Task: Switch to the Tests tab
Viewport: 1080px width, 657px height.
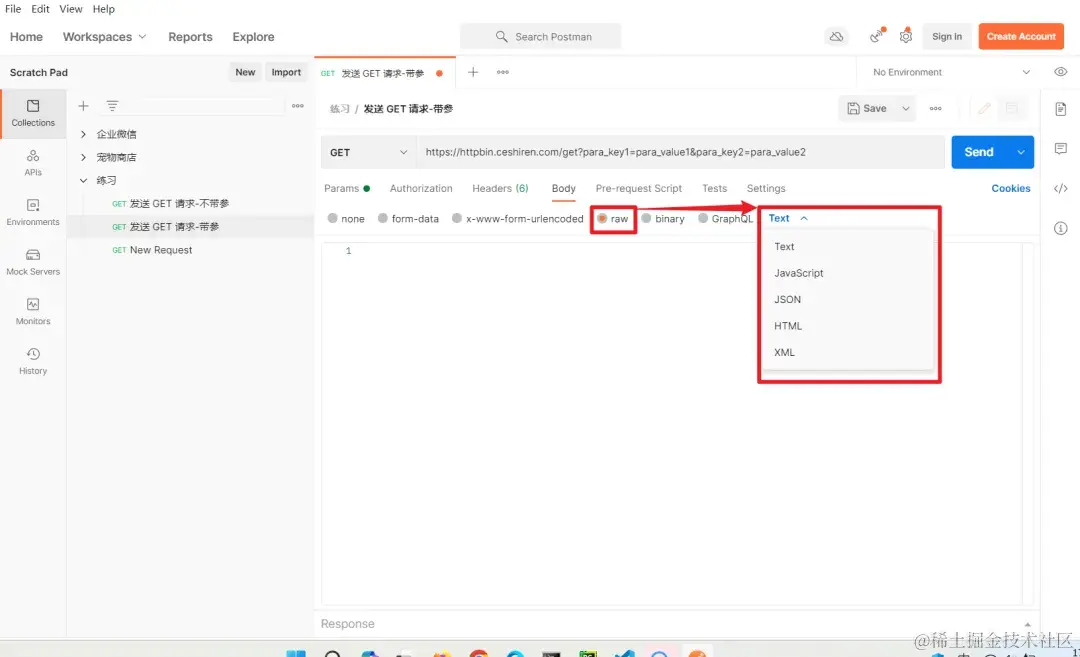Action: coord(714,188)
